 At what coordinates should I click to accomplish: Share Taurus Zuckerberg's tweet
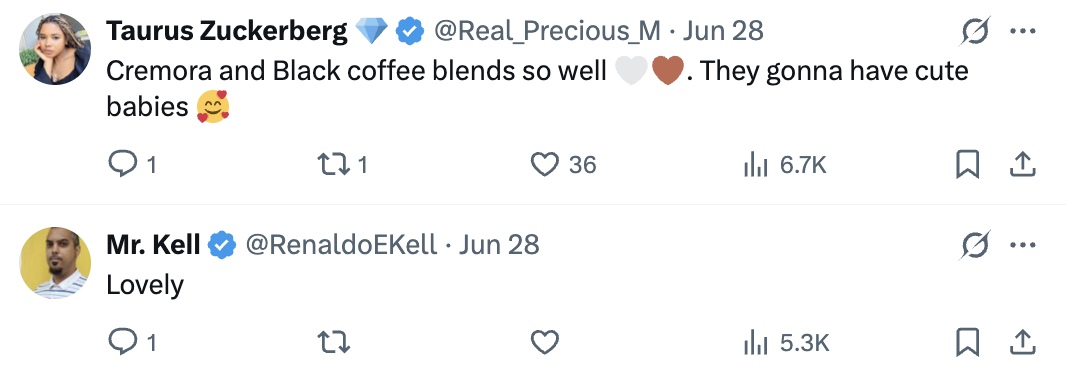(1023, 165)
